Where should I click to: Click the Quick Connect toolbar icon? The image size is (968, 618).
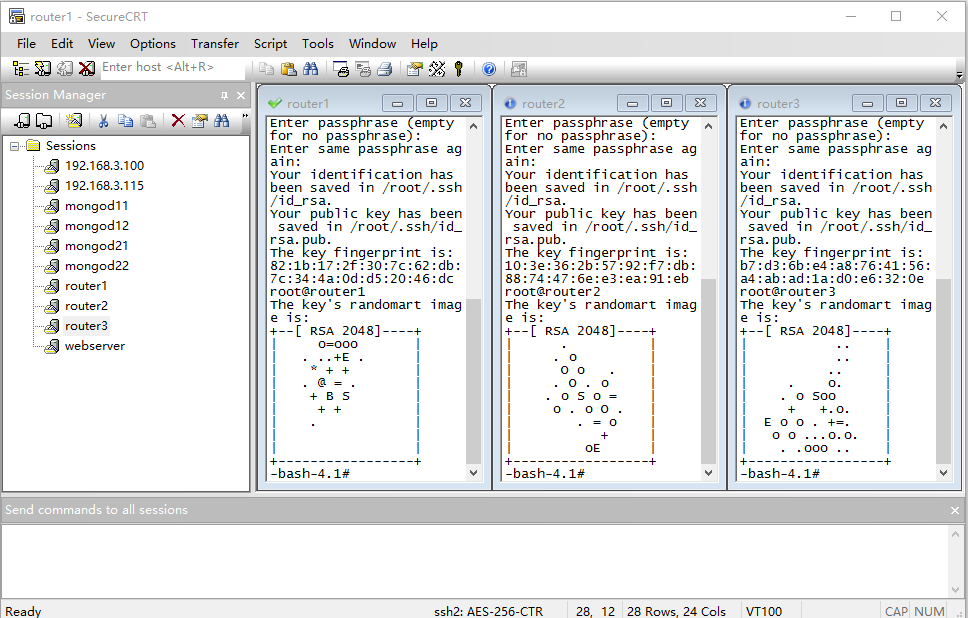click(43, 68)
